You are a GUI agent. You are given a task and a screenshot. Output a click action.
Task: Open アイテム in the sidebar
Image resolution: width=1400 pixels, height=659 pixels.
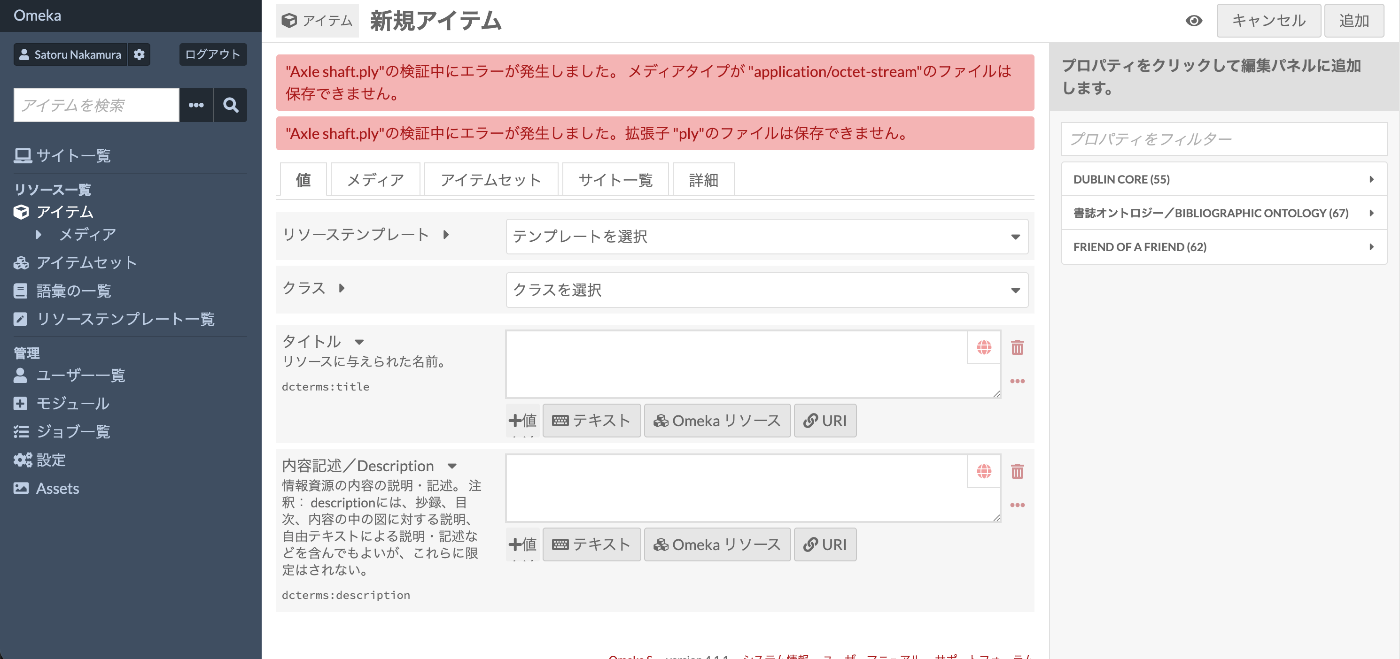(x=54, y=212)
